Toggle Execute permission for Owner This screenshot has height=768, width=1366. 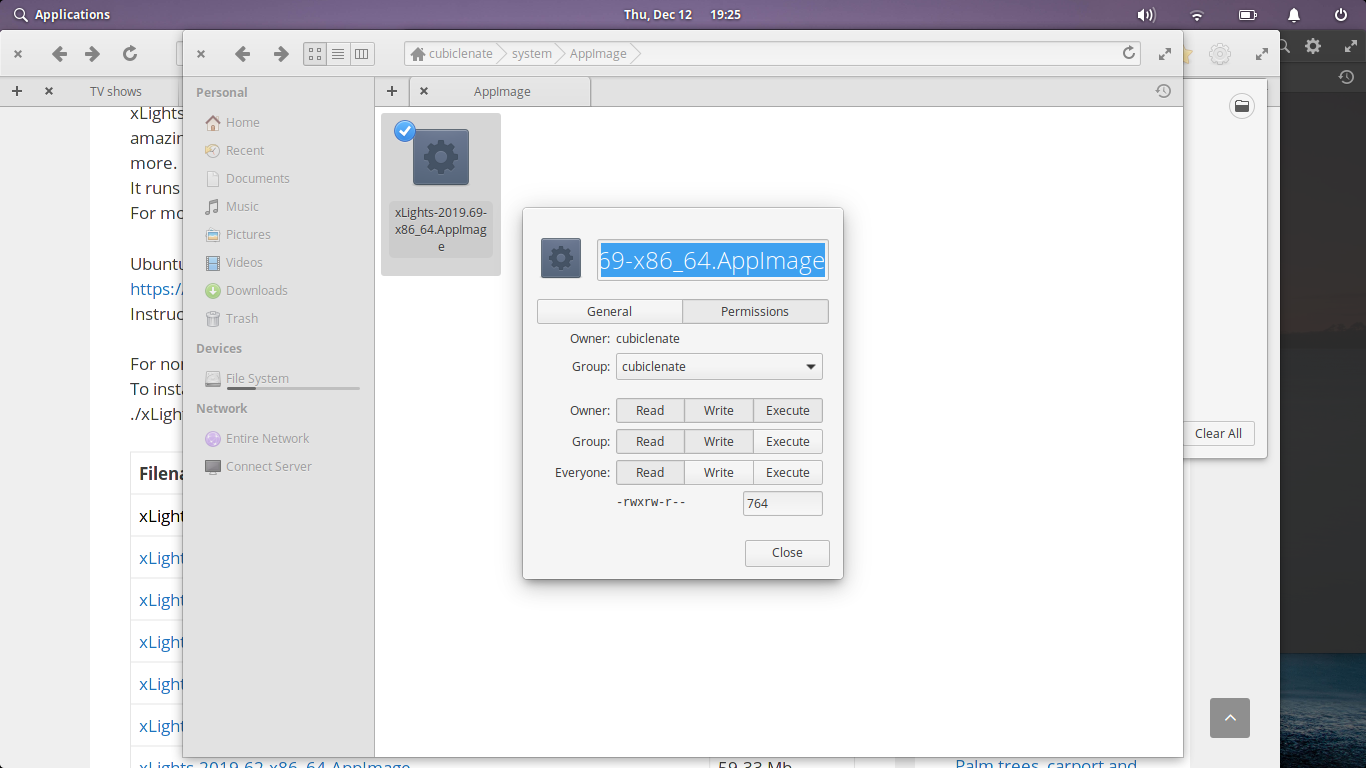point(787,410)
